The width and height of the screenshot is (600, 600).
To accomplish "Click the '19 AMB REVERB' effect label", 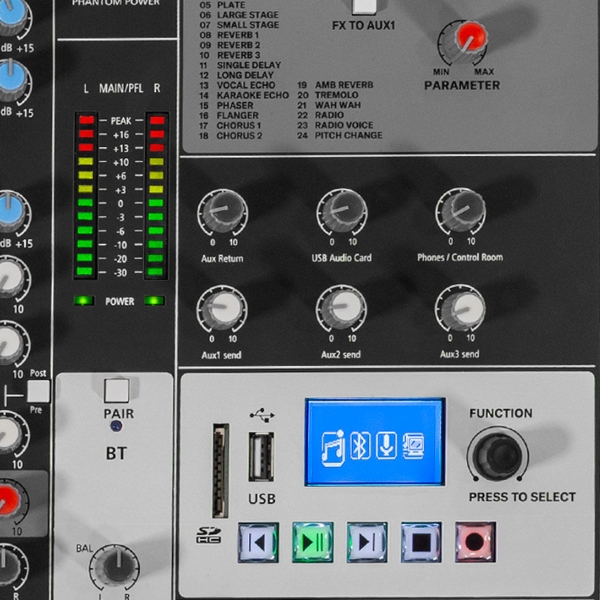I will (x=335, y=85).
